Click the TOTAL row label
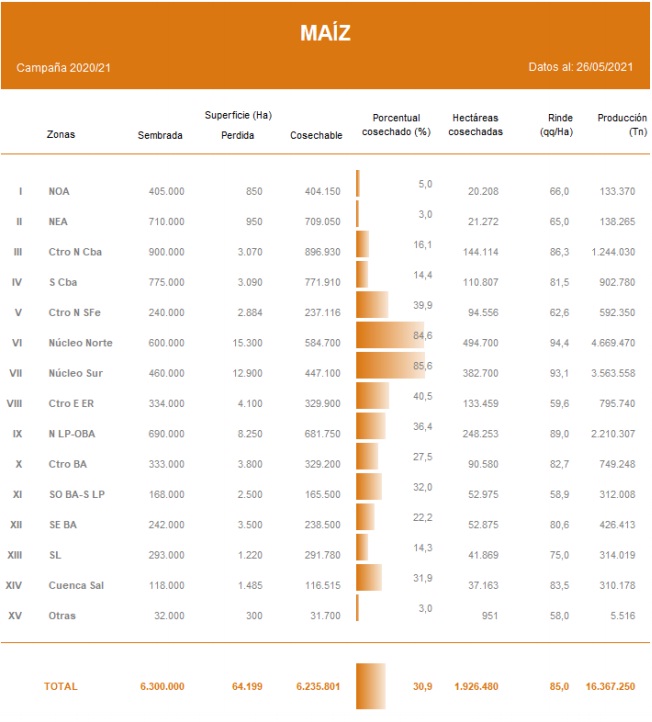The image size is (652, 722). click(x=60, y=686)
